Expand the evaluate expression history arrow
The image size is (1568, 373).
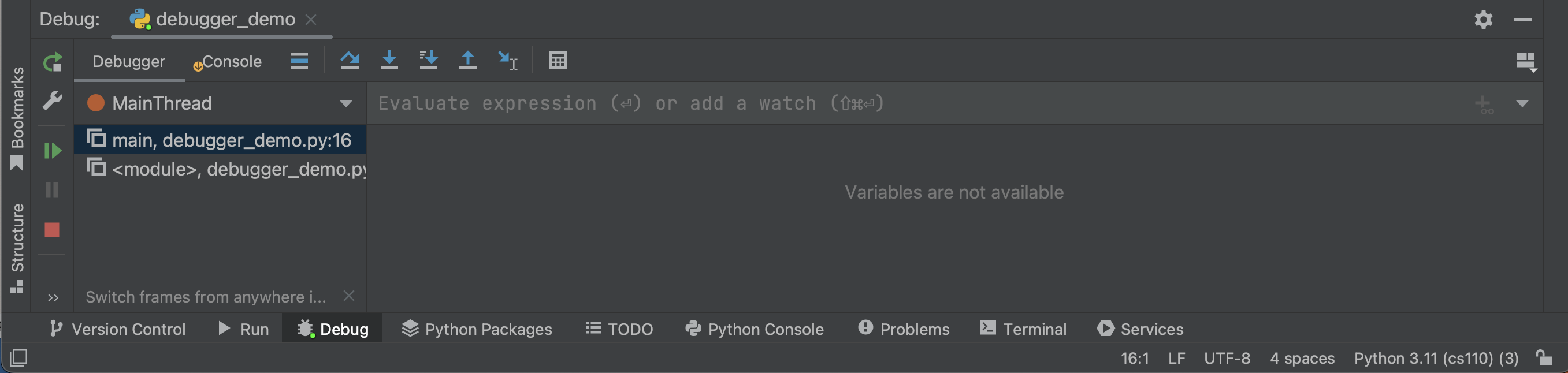point(1523,103)
